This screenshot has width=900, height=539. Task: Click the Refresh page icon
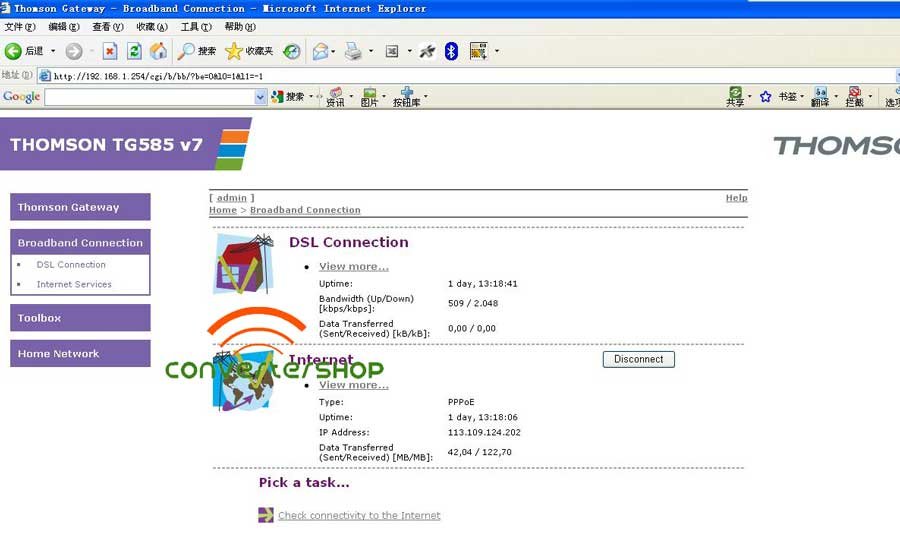[134, 51]
